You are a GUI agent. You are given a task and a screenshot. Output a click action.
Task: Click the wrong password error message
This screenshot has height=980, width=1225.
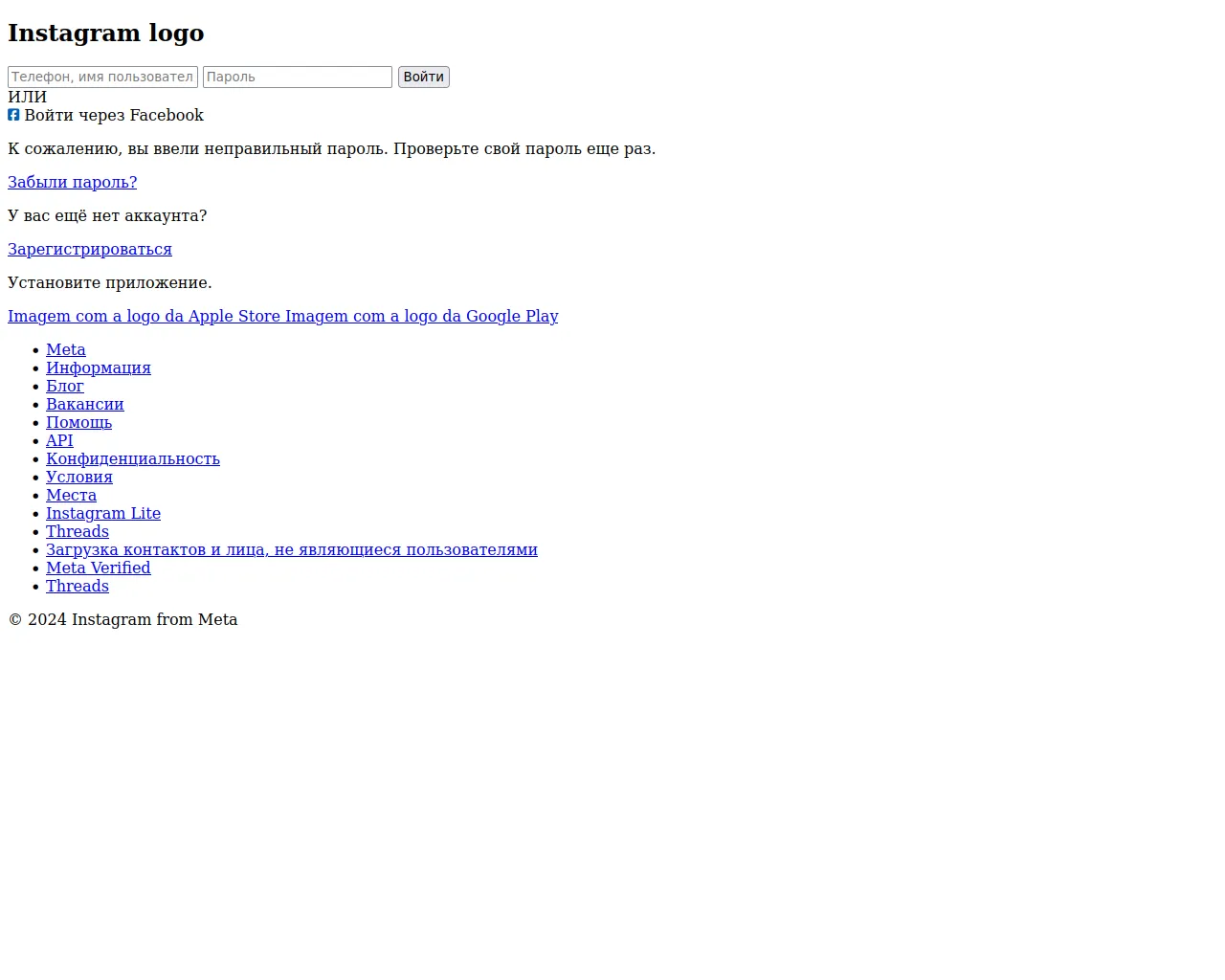coord(332,148)
